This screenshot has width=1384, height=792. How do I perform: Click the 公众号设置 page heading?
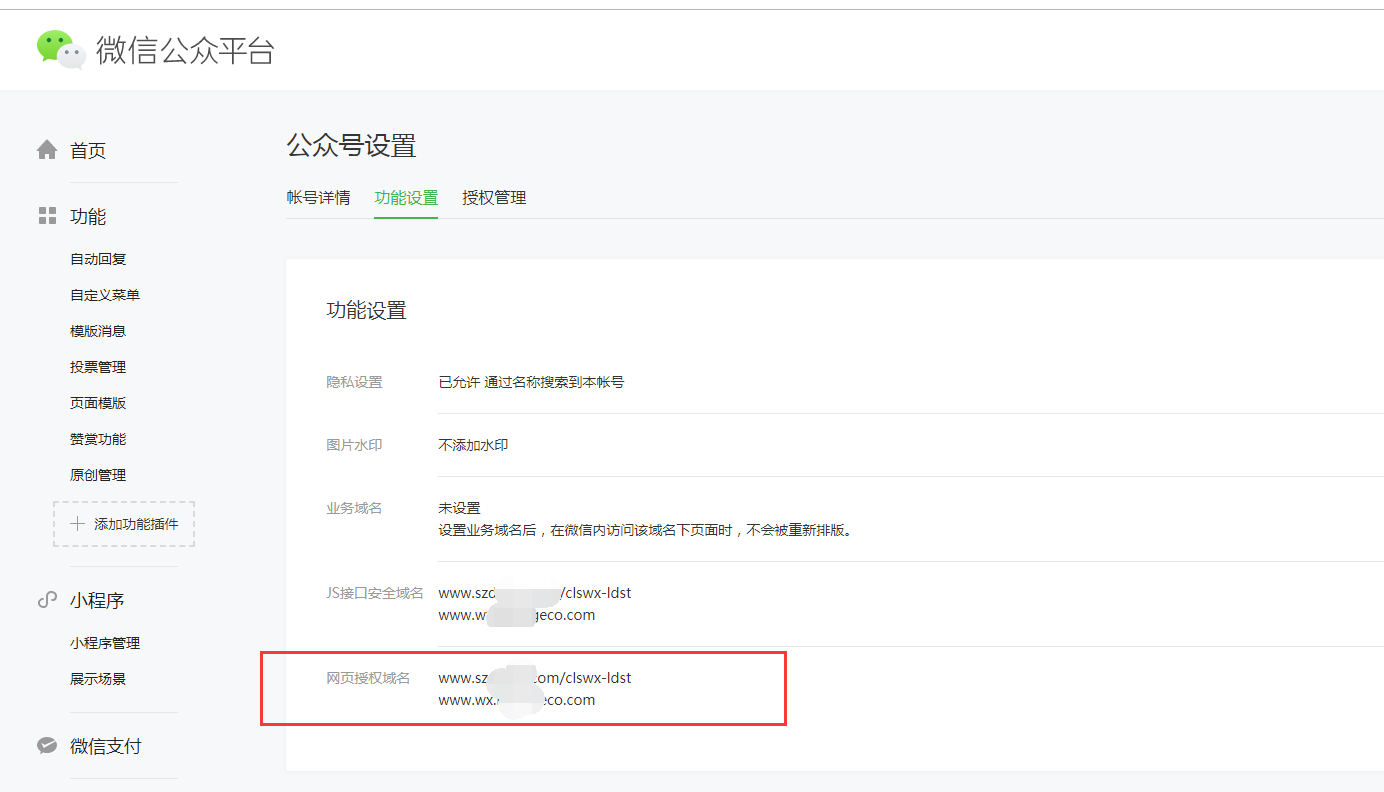pyautogui.click(x=351, y=146)
